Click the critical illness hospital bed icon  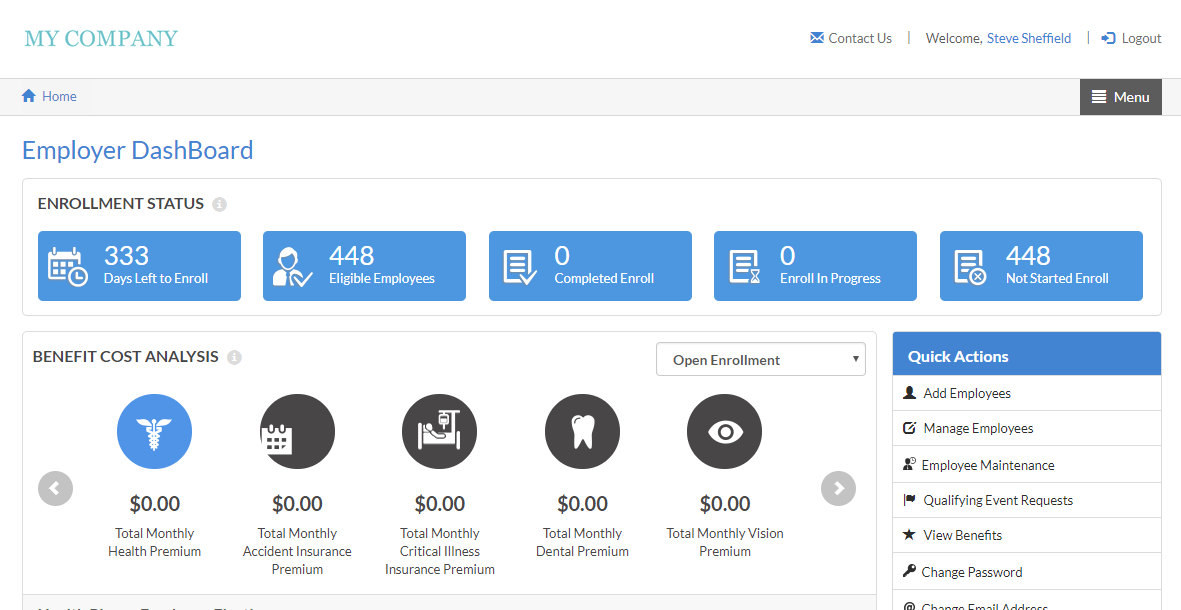(439, 431)
